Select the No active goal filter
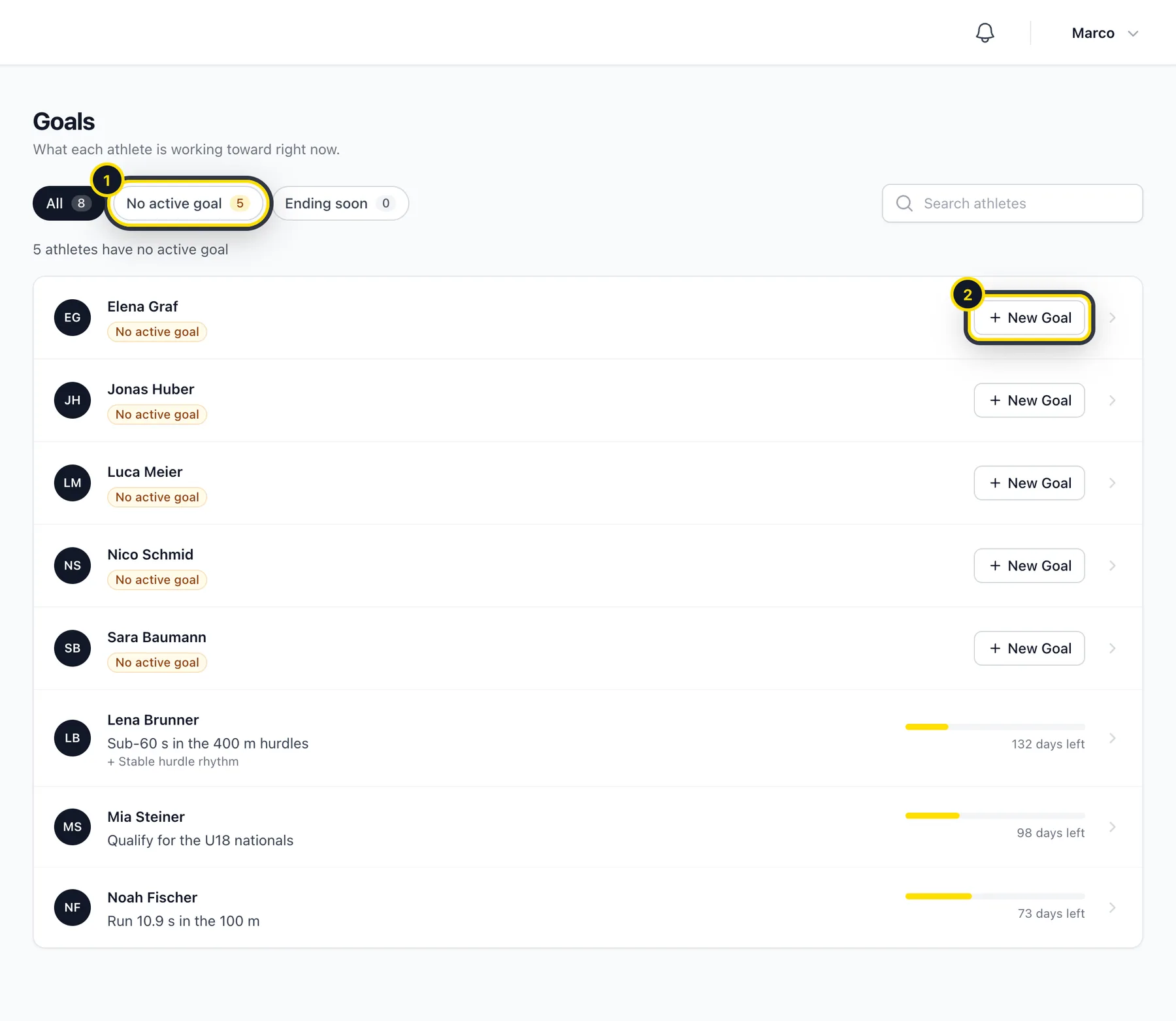This screenshot has width=1176, height=1021. (188, 203)
